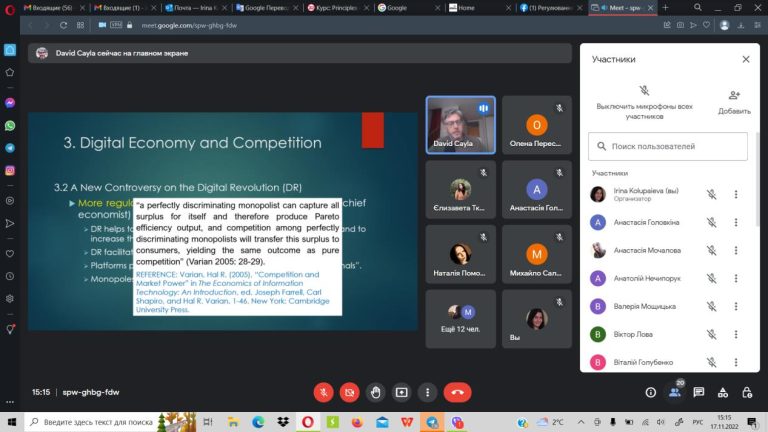Select Олена Перес... participant tile
Viewport: 768px width, 432px height.
537,125
